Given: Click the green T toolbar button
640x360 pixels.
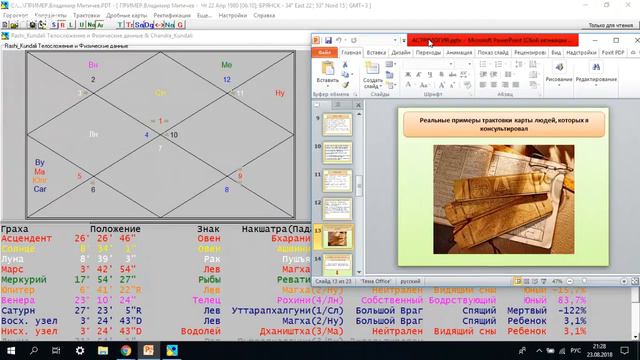Looking at the screenshot, I should [120, 25].
